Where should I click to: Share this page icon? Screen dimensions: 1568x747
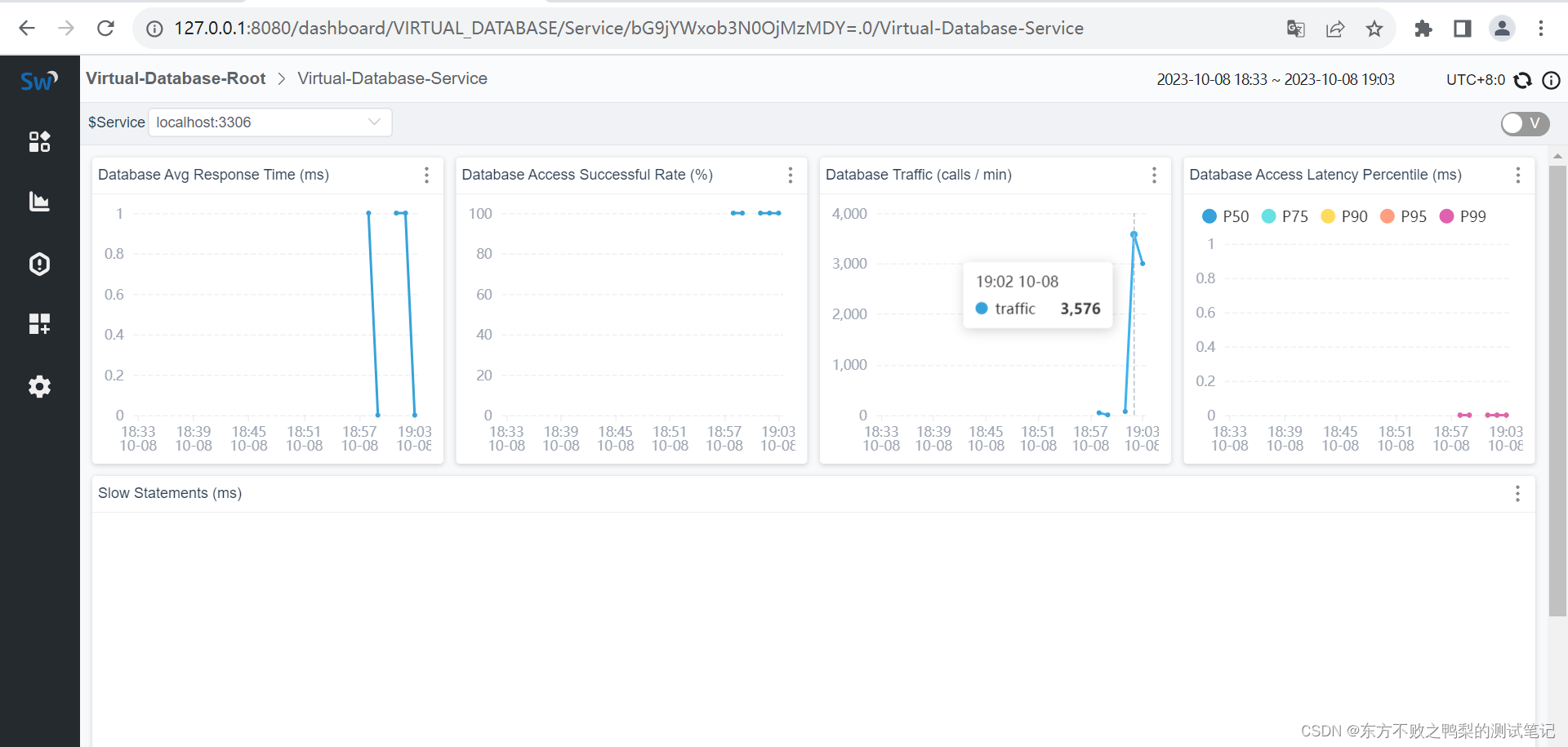1335,29
